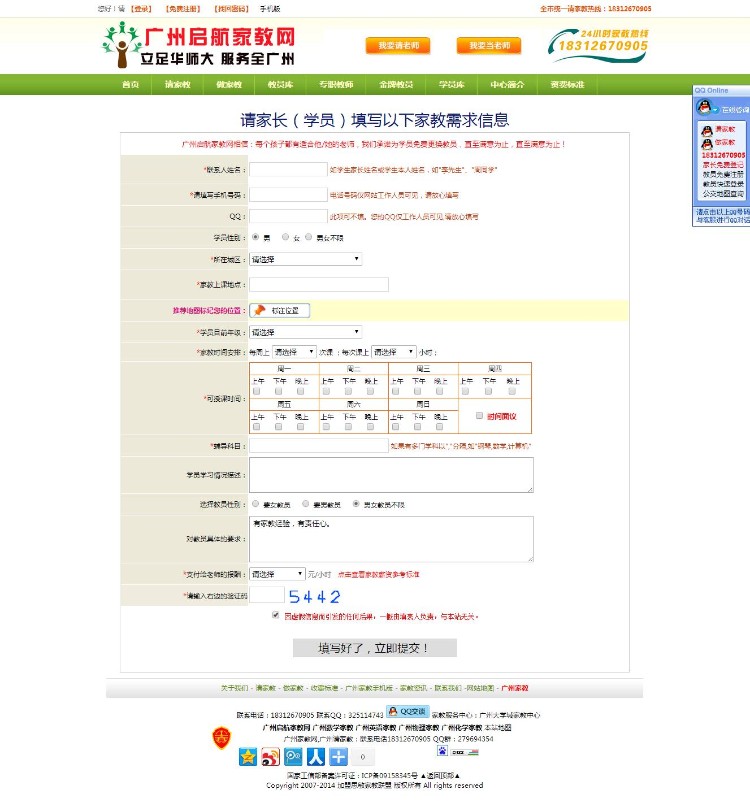Open 首页 in the green navigation bar
The height and width of the screenshot is (807, 750).
[130, 84]
